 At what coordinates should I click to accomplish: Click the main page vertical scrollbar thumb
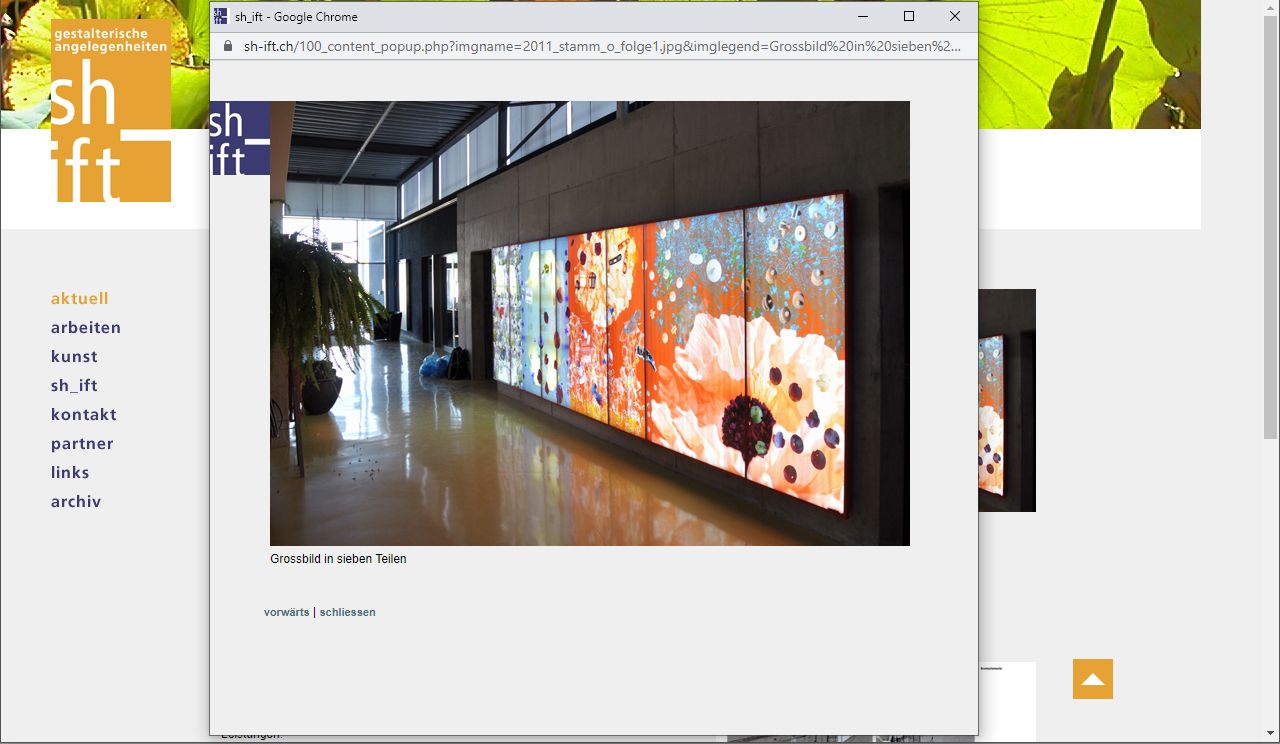click(1270, 220)
